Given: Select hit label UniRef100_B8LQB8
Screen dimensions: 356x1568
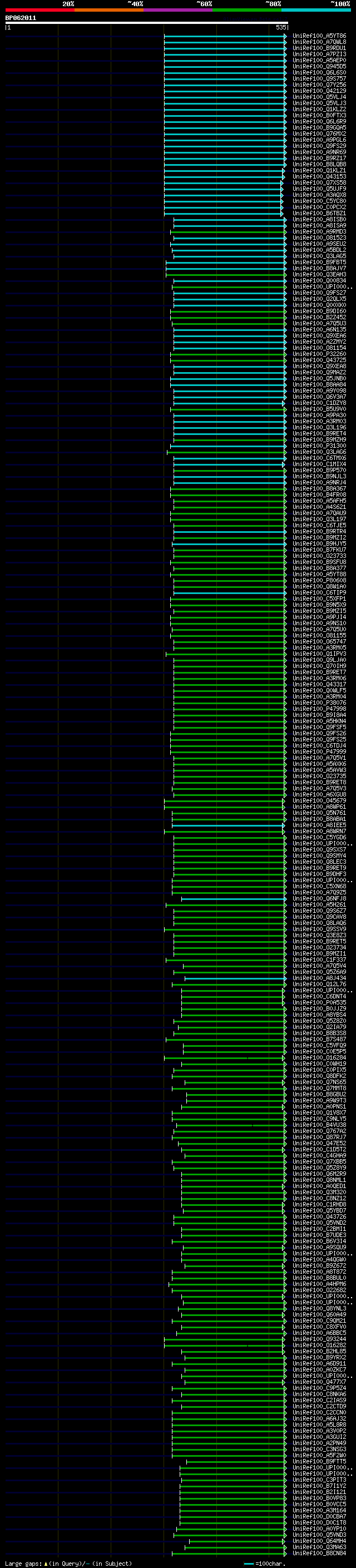Looking at the screenshot, I should click(319, 164).
